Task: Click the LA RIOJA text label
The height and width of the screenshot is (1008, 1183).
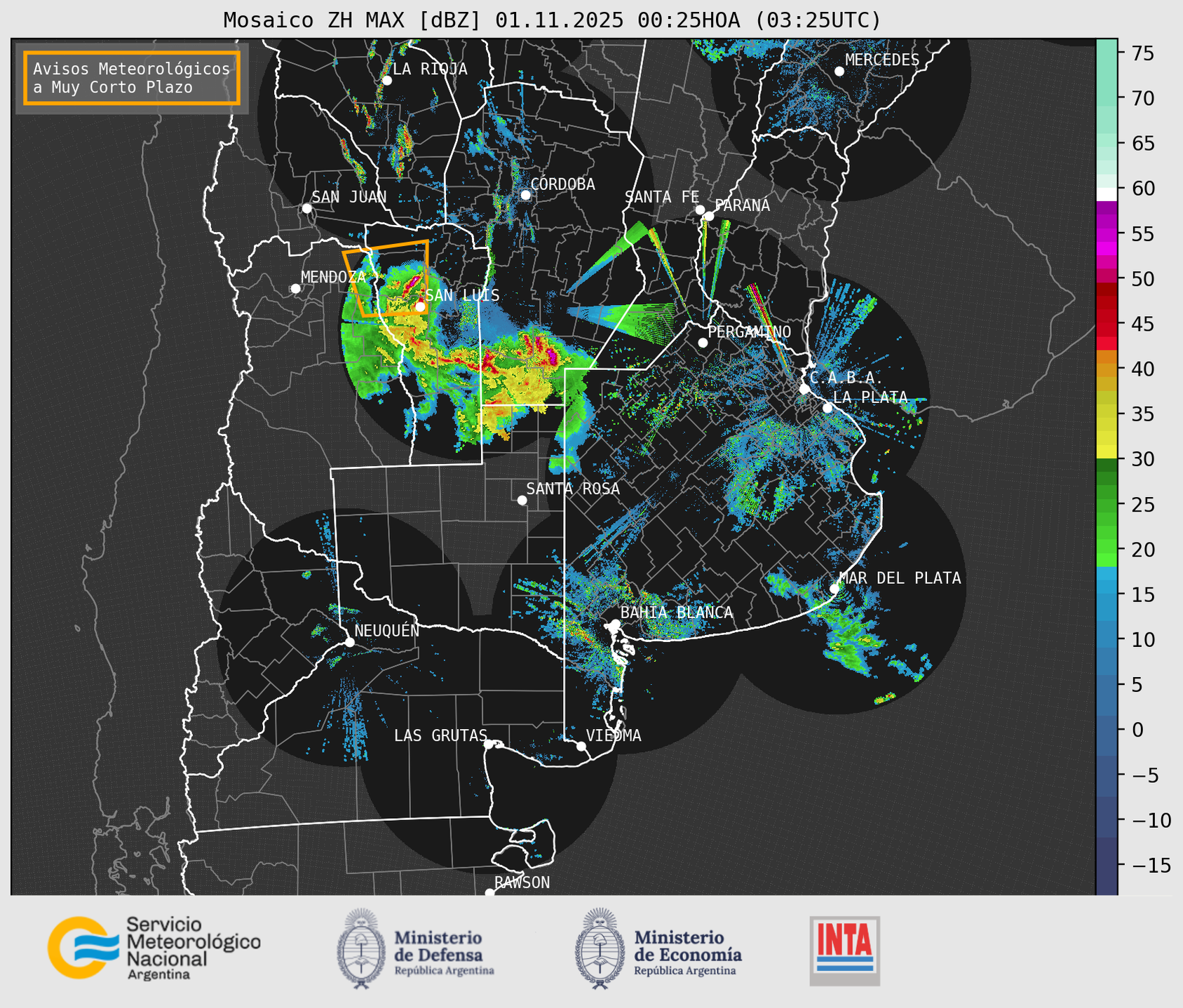Action: (x=430, y=69)
